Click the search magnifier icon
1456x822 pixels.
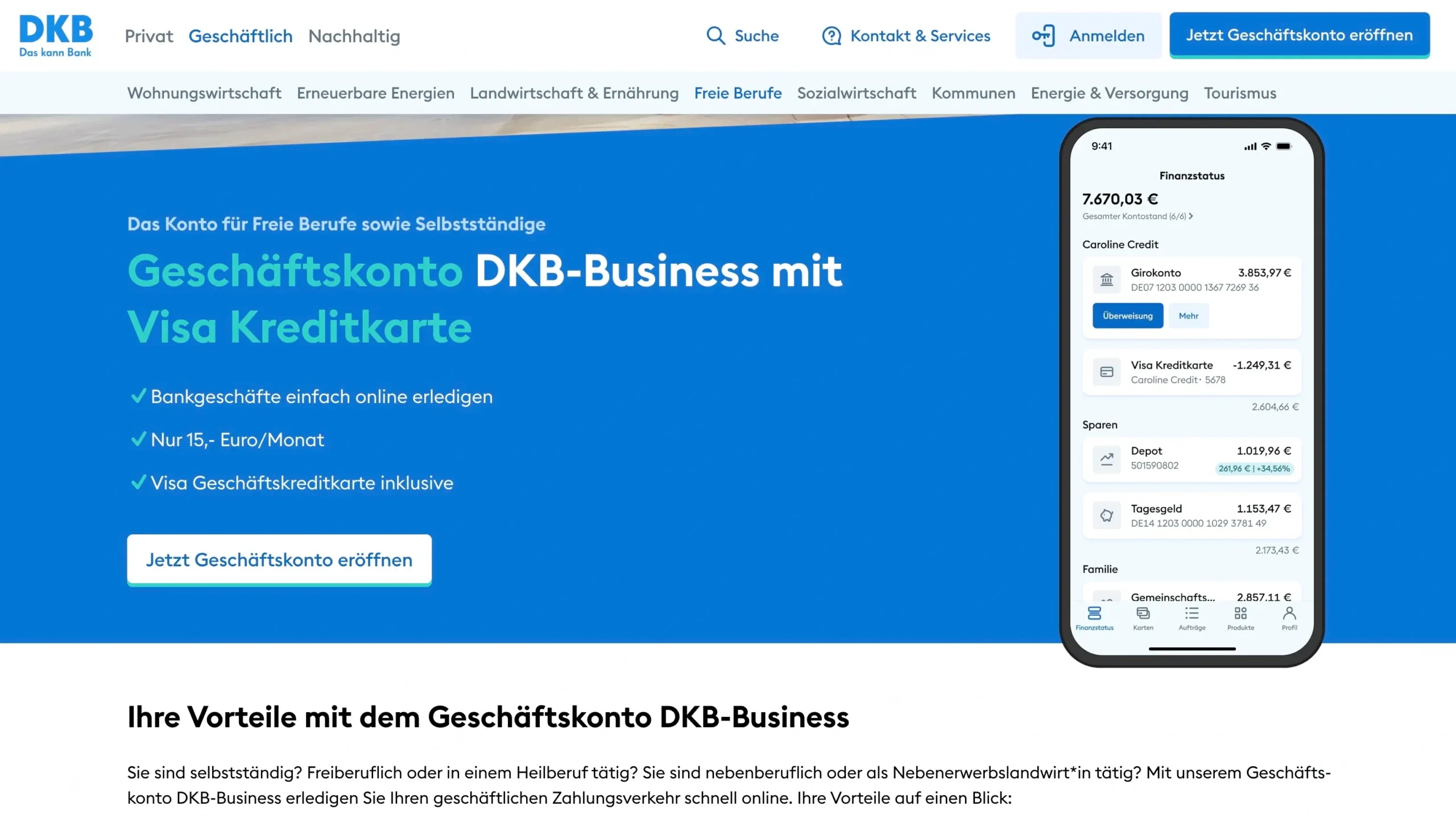(x=715, y=36)
